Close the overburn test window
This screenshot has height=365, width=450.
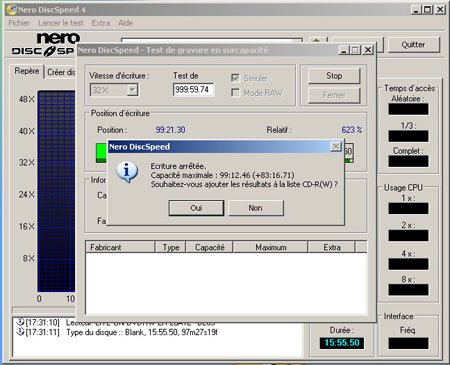pyautogui.click(x=368, y=50)
